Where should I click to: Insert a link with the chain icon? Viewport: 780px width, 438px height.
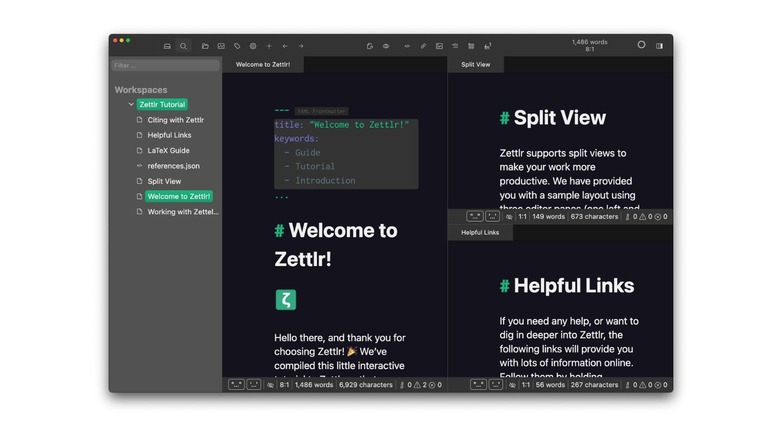(423, 46)
